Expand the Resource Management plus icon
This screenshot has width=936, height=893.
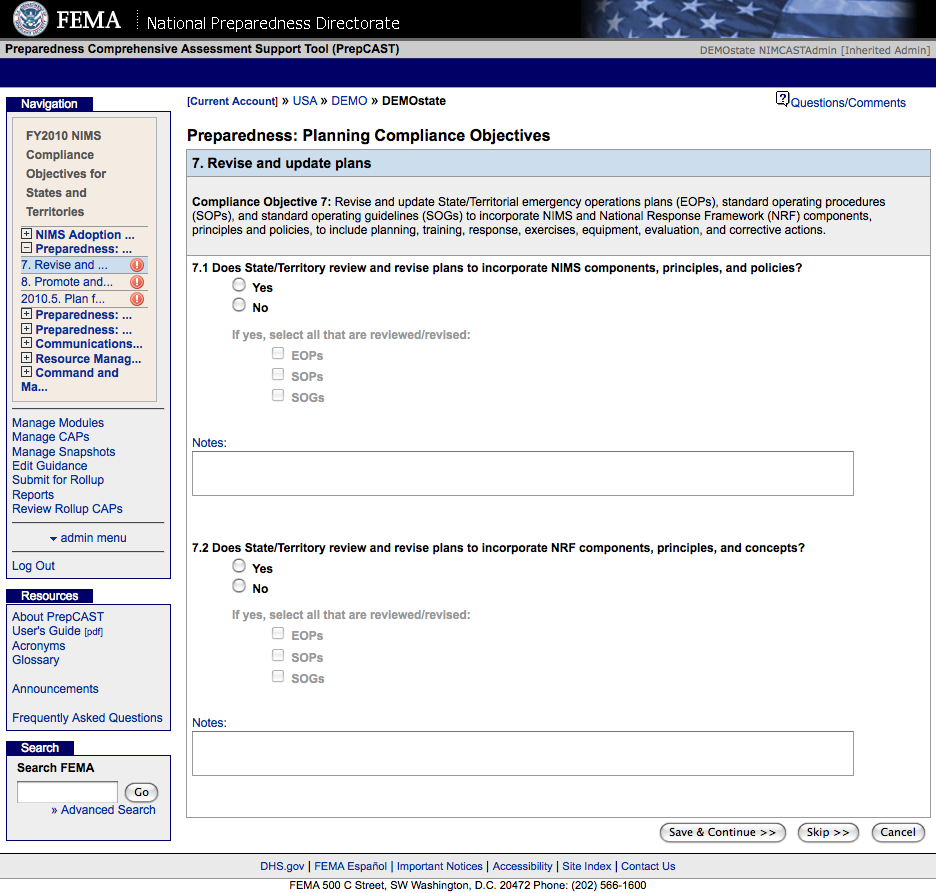coord(27,359)
